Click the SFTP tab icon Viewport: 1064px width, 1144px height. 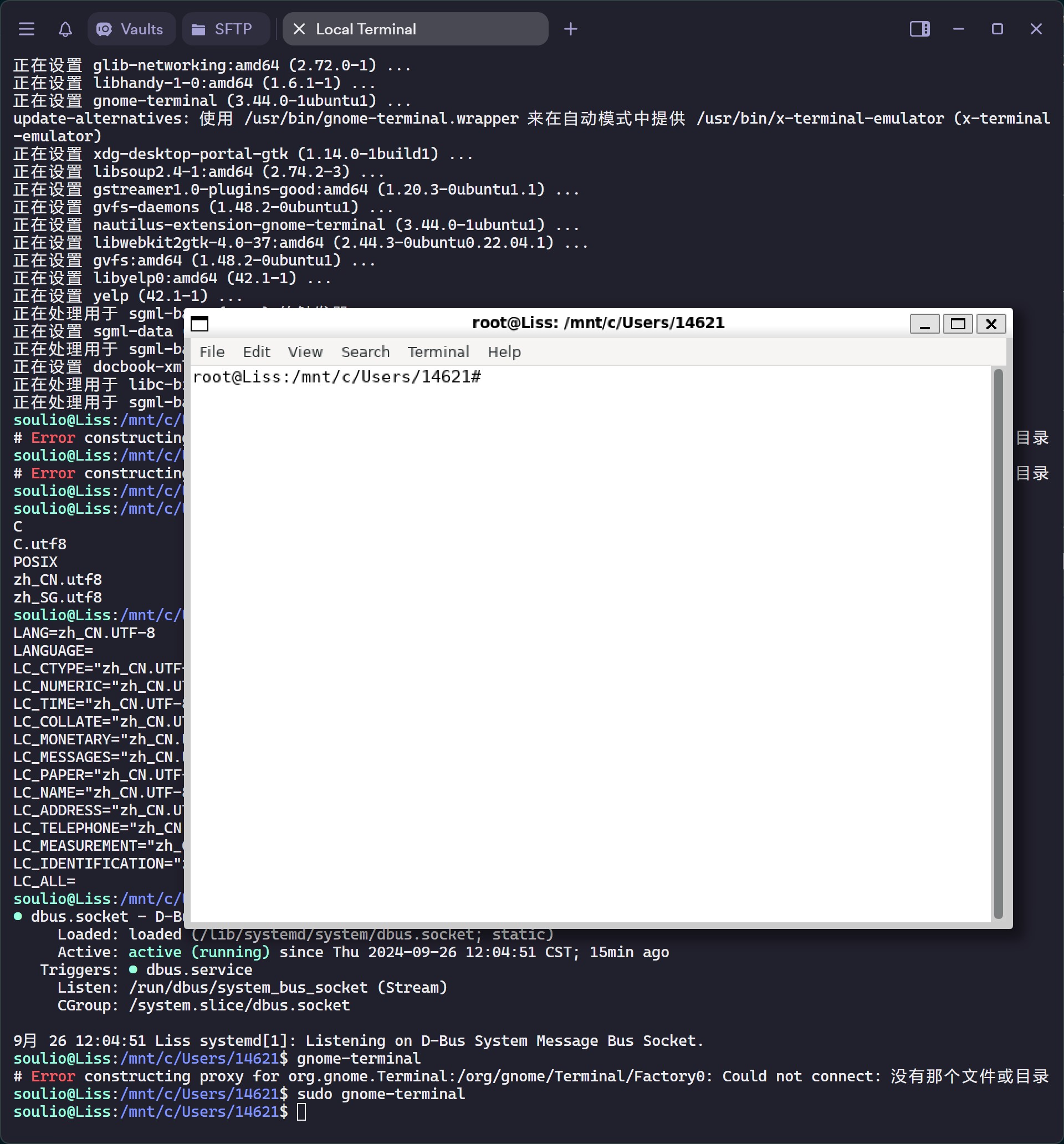click(x=199, y=28)
